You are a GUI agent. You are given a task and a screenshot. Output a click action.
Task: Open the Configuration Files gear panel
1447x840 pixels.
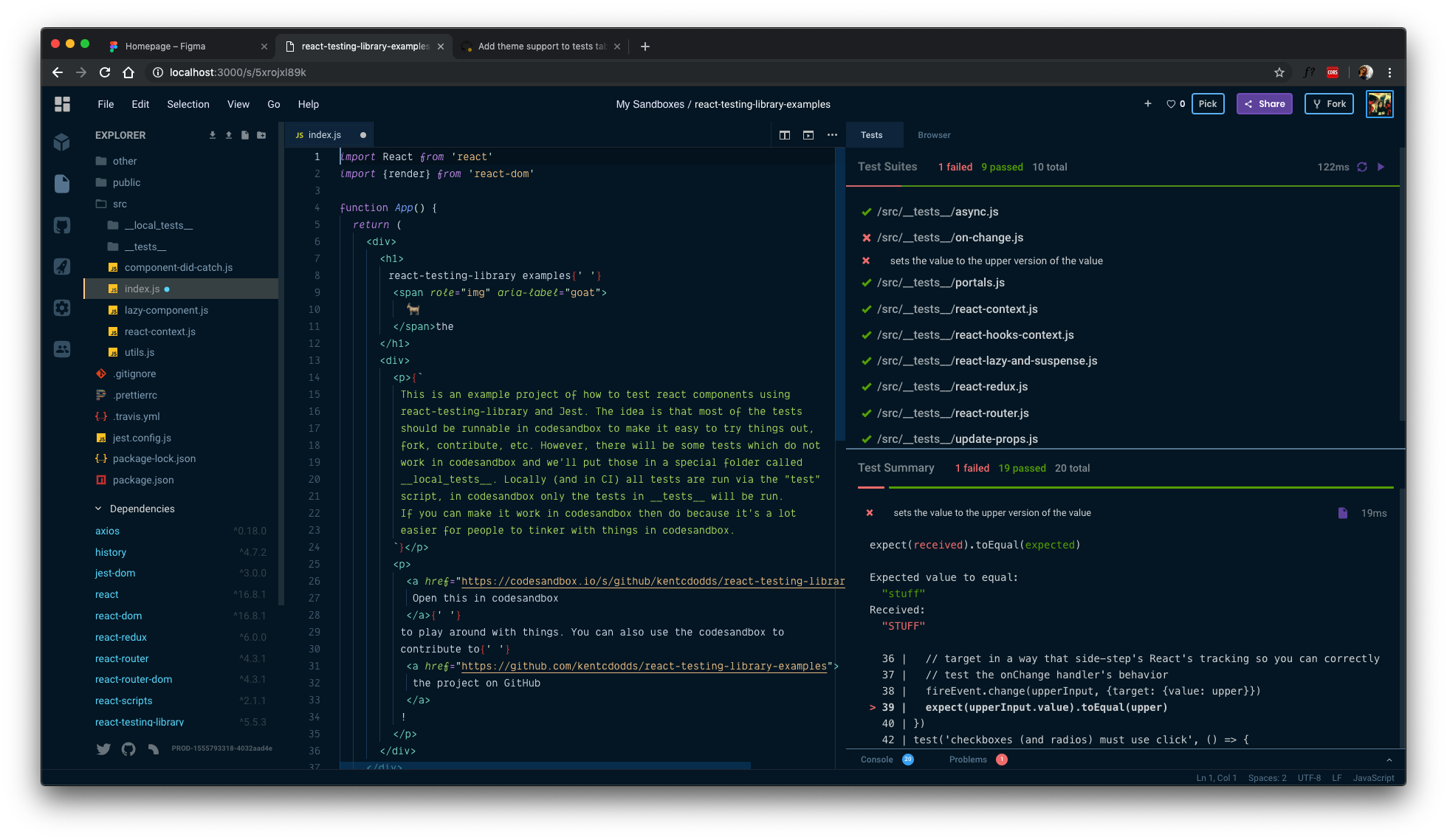pyautogui.click(x=62, y=308)
